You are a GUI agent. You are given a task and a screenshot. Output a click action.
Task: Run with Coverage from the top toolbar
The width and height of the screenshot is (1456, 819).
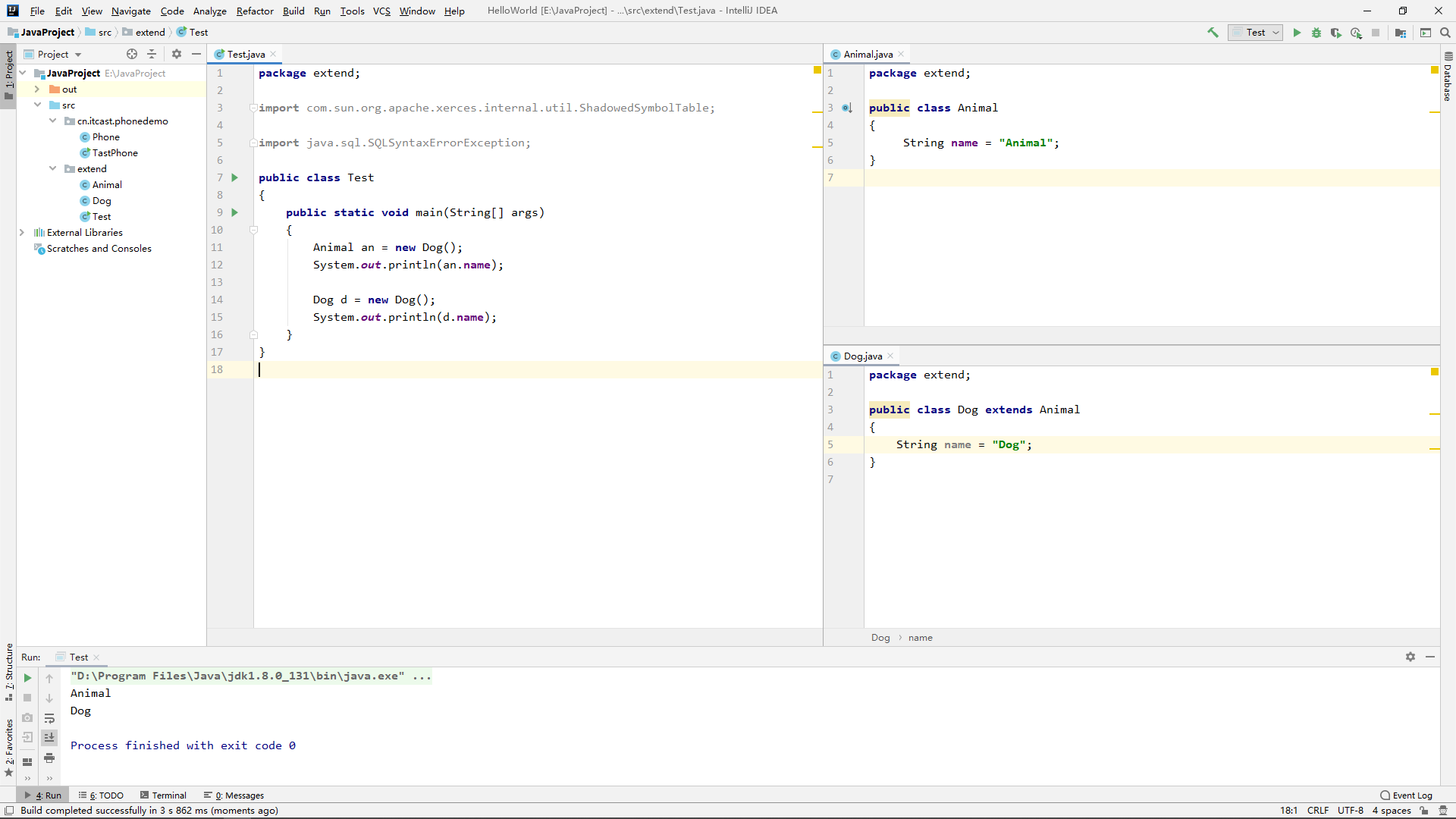[x=1336, y=33]
